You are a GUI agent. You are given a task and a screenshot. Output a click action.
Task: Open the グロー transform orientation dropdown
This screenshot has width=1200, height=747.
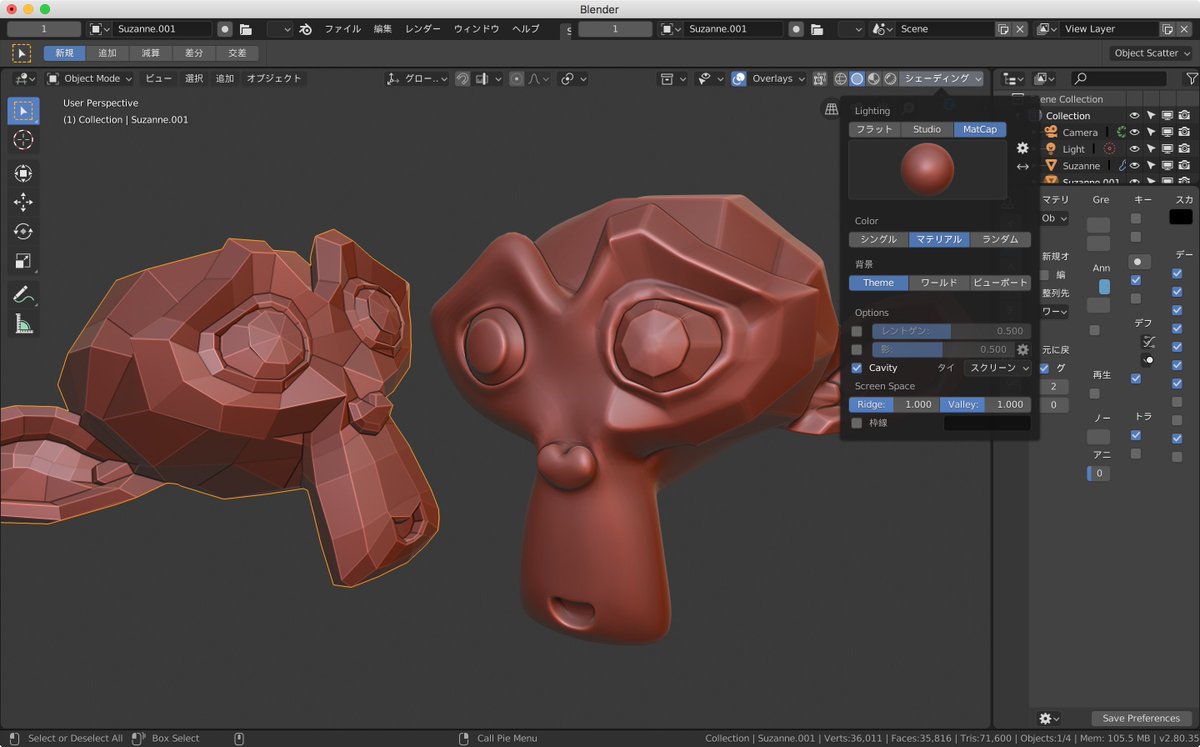pos(417,78)
